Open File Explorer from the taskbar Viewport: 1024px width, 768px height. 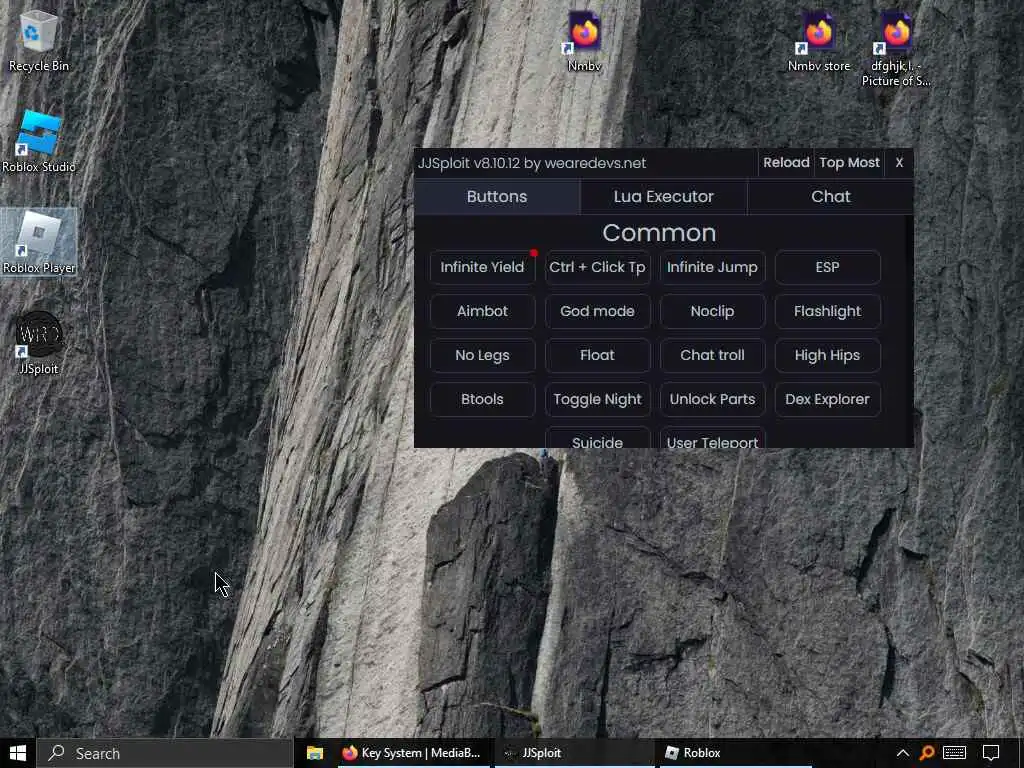pos(315,753)
